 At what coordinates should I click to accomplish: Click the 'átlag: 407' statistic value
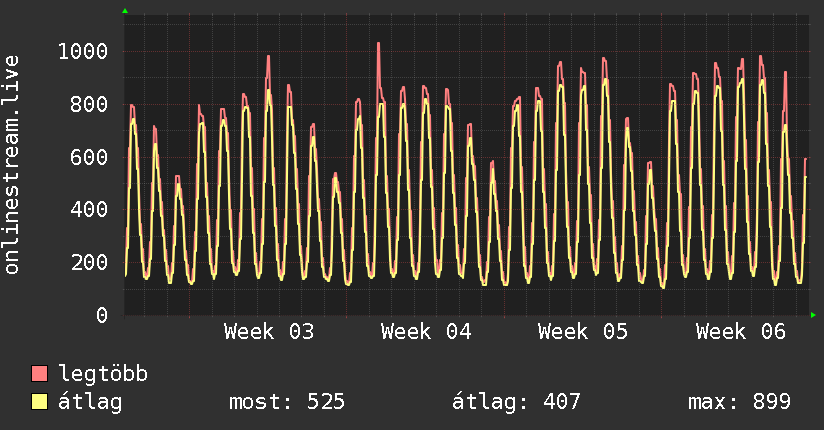point(516,402)
